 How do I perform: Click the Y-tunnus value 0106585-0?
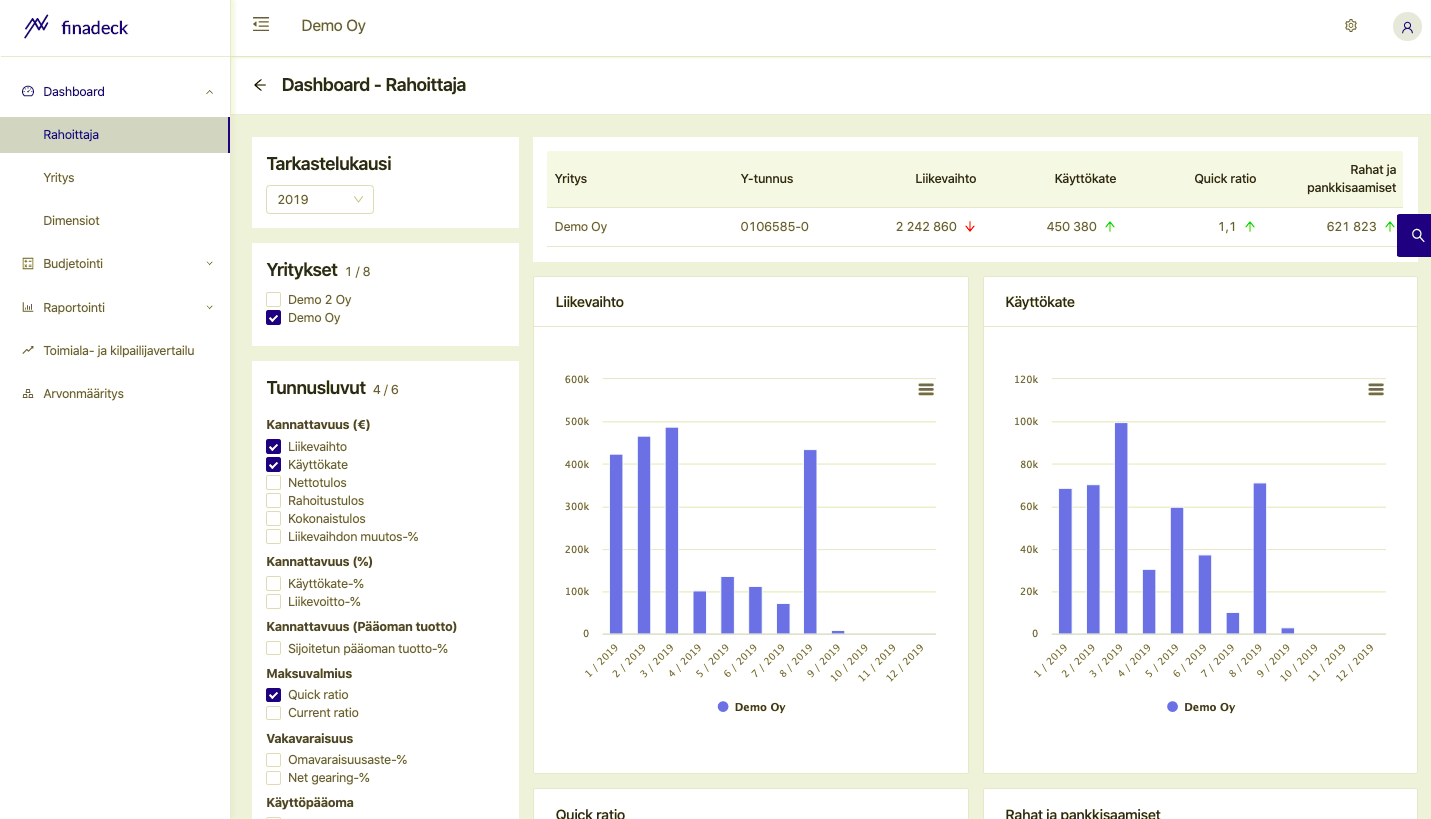(x=775, y=227)
